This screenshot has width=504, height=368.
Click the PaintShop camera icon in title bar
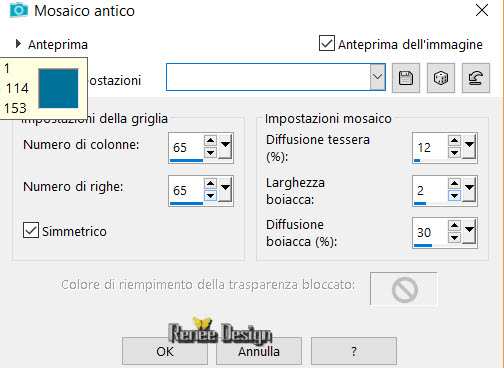[x=19, y=10]
